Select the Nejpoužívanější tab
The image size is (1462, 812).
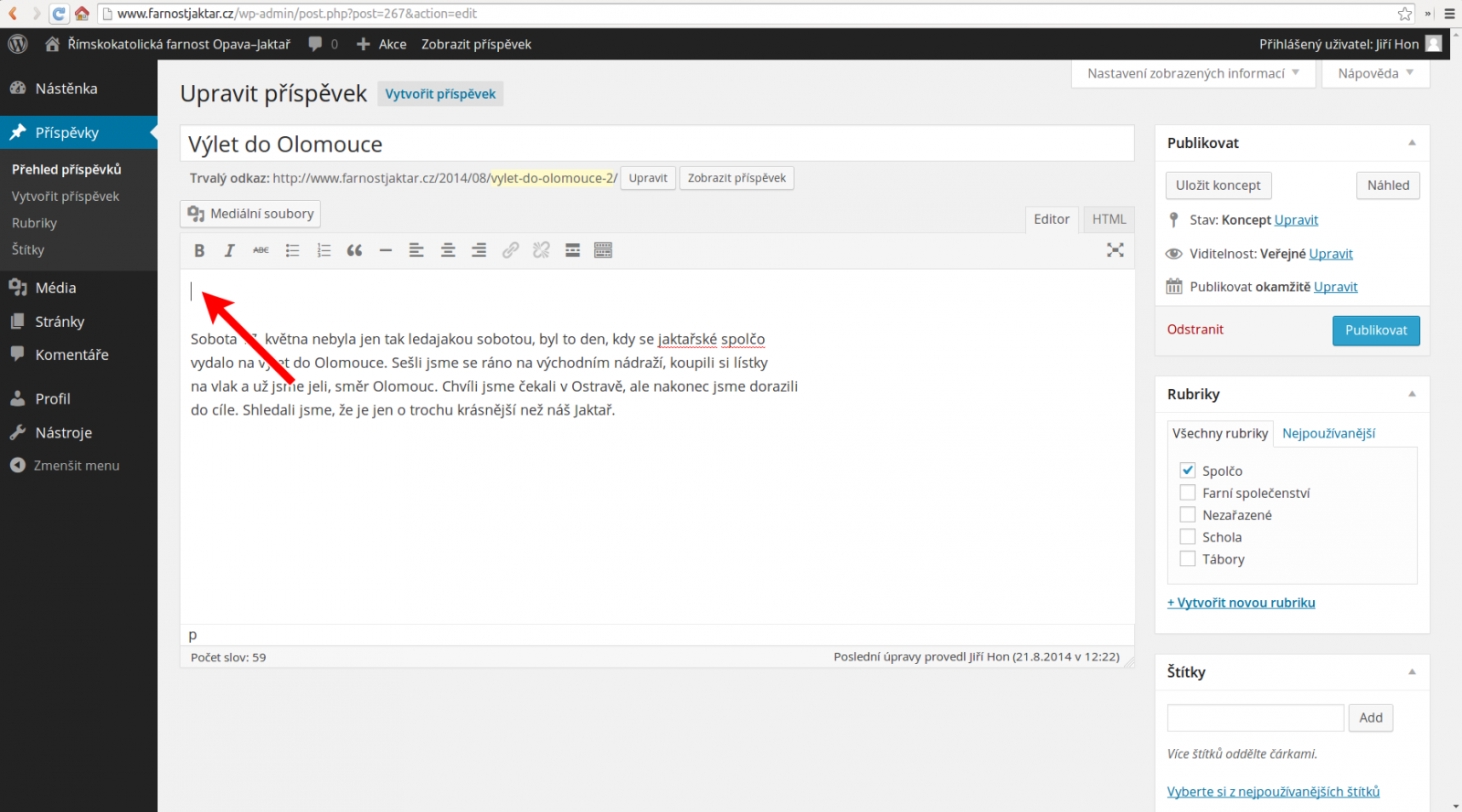1329,433
